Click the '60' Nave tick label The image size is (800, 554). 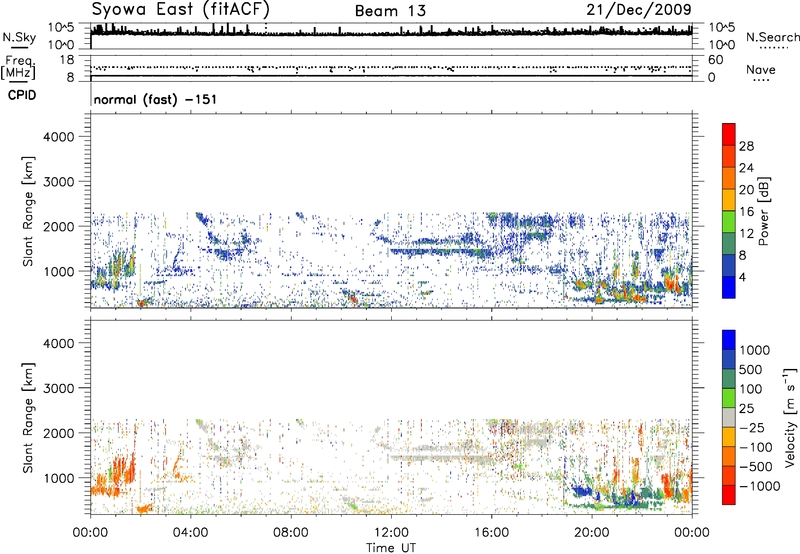click(x=715, y=60)
